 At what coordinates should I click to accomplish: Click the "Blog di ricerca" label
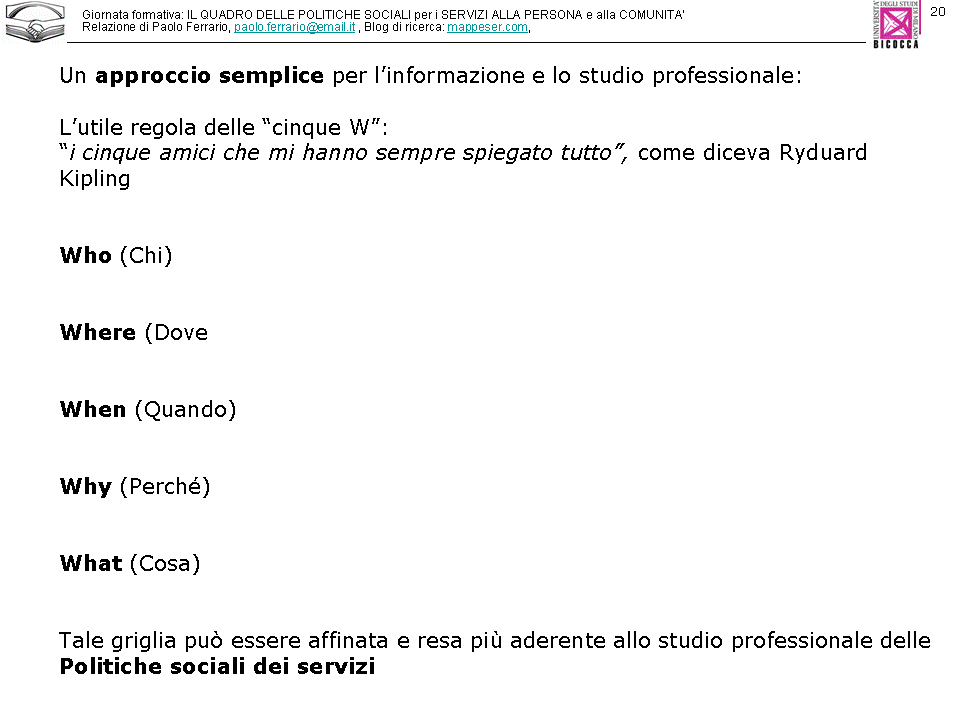click(405, 27)
